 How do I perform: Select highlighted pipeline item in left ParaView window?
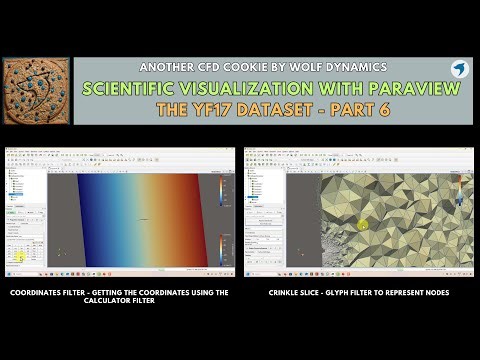[16, 194]
